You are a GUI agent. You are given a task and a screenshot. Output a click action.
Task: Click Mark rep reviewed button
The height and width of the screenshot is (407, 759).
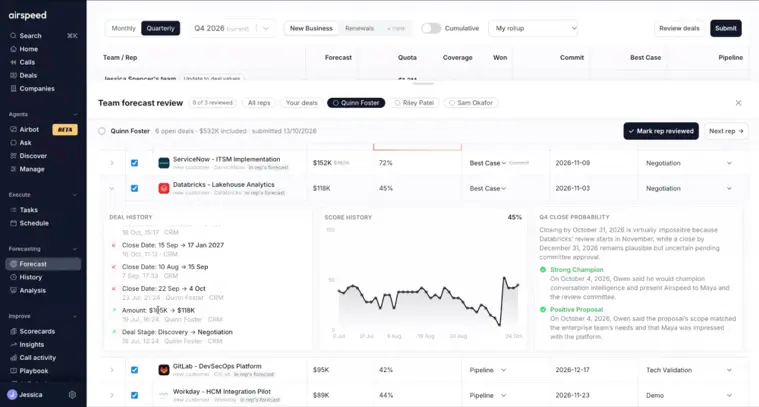(x=661, y=131)
